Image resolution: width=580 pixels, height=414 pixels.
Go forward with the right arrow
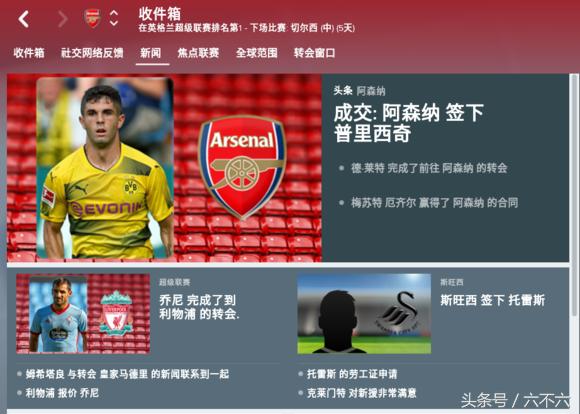[63, 19]
